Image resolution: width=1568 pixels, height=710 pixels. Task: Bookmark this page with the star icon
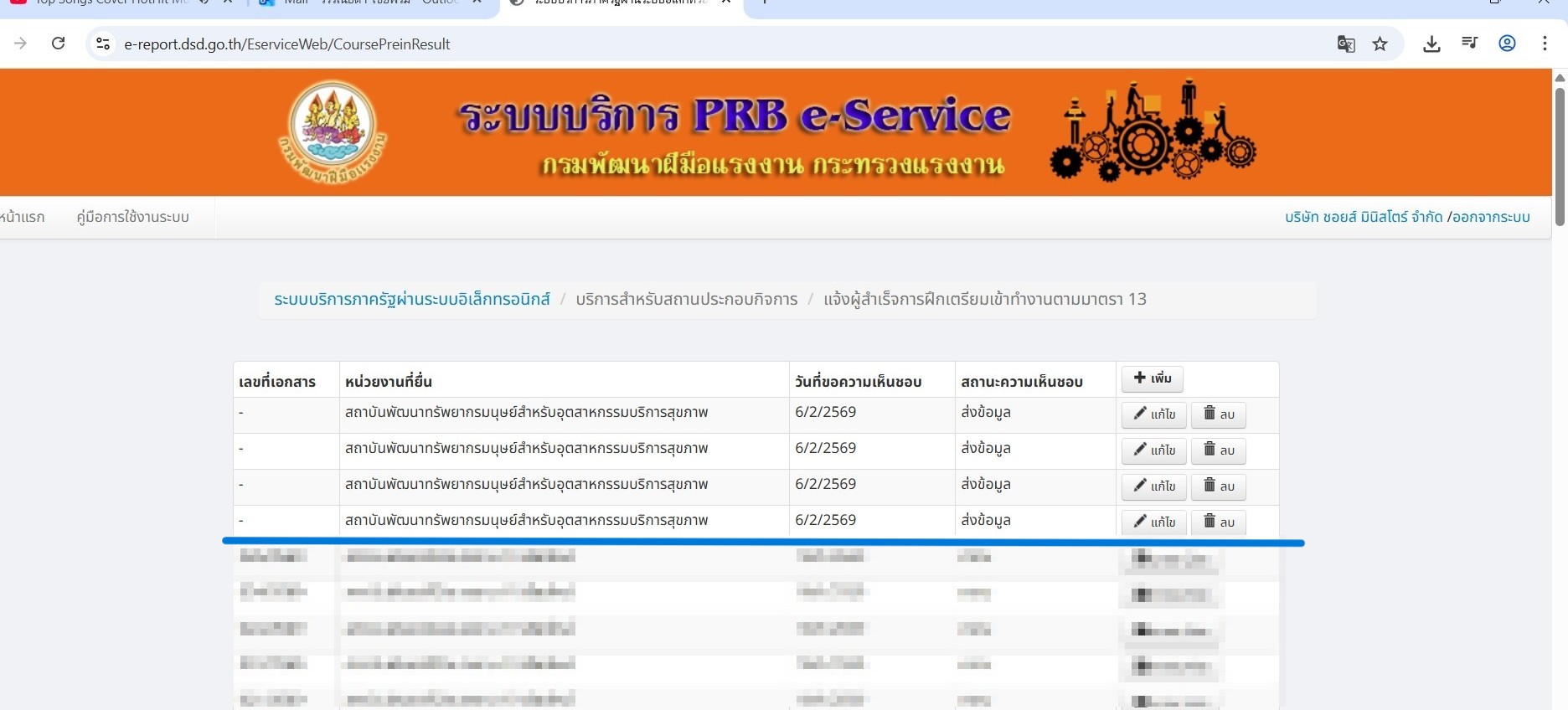click(1380, 44)
